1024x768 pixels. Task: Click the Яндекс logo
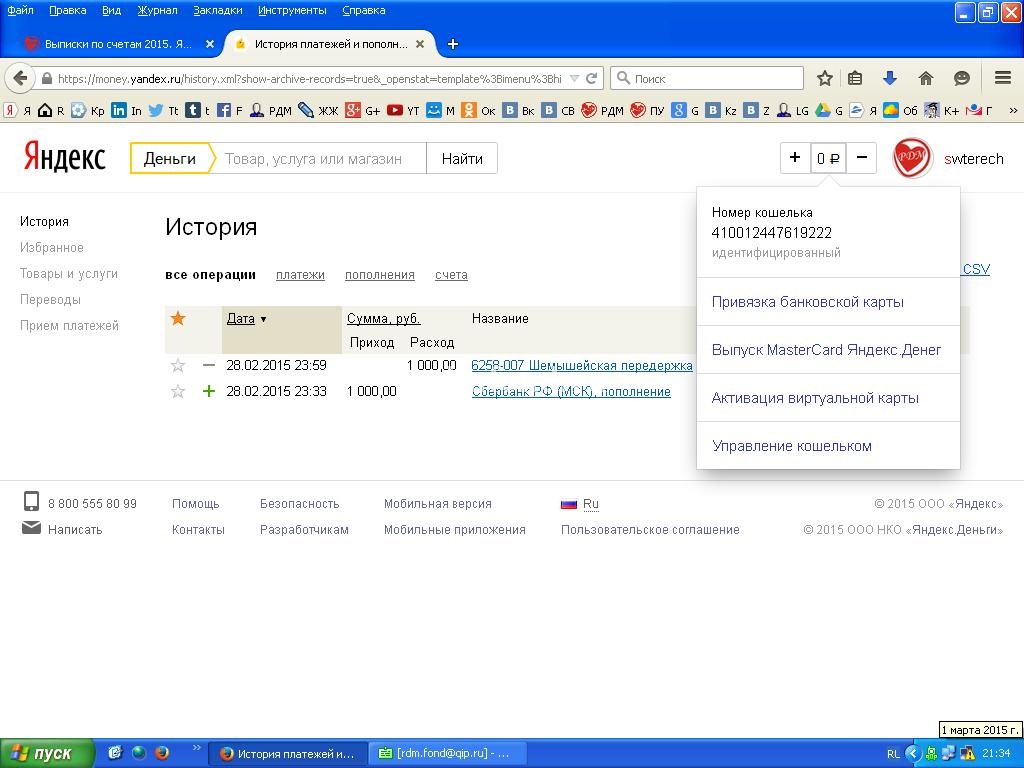coord(65,158)
